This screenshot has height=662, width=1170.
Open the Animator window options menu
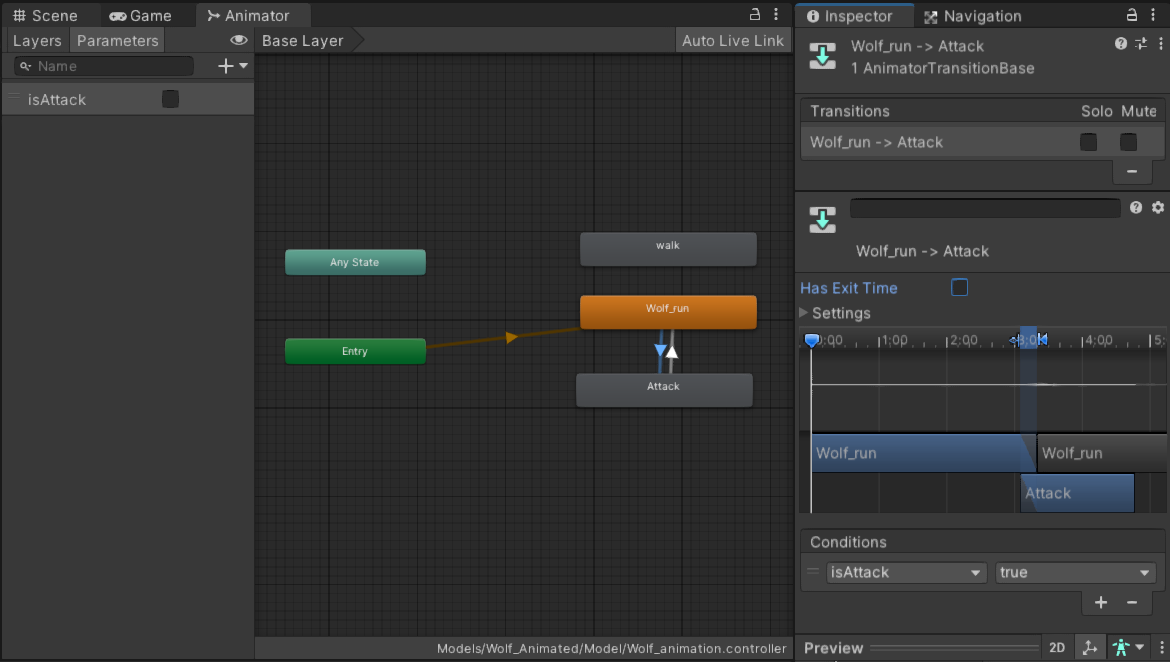pos(776,14)
